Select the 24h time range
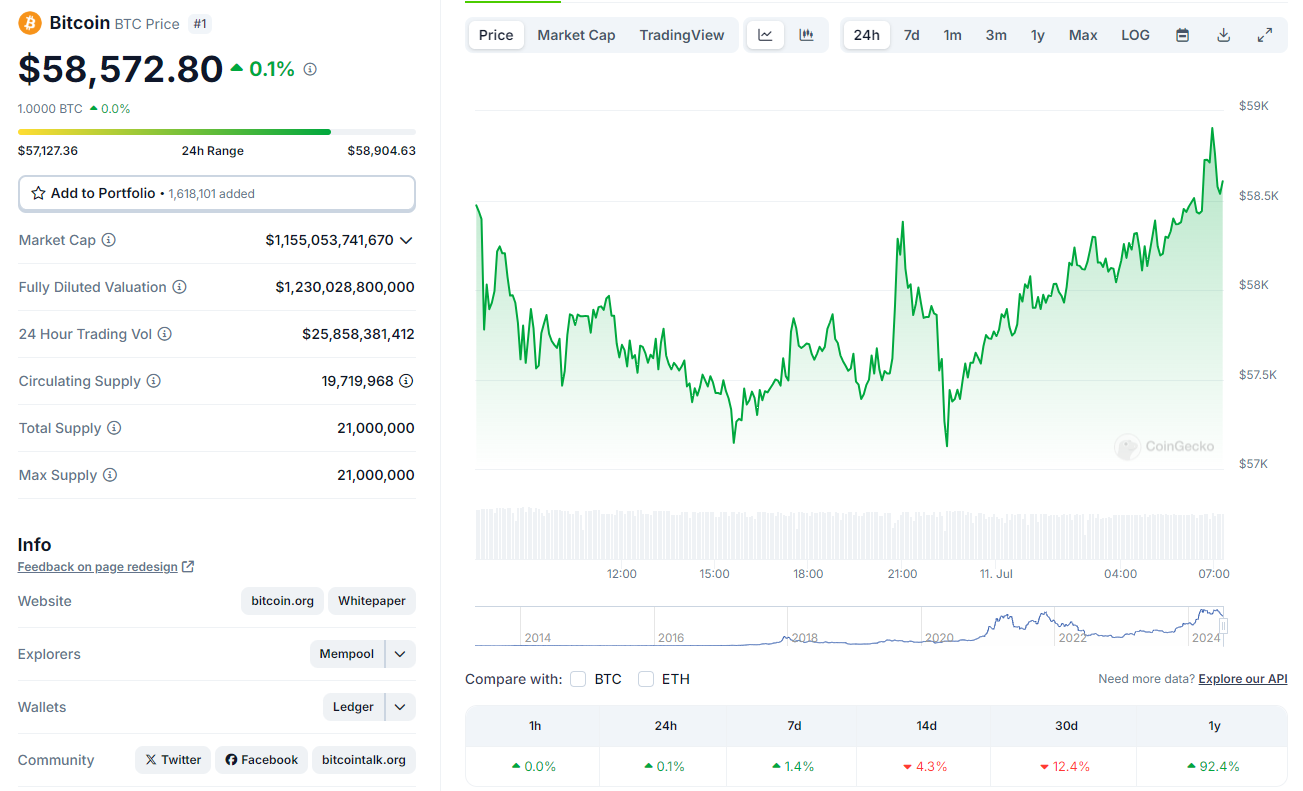Viewport: 1303px width, 791px height. point(867,35)
